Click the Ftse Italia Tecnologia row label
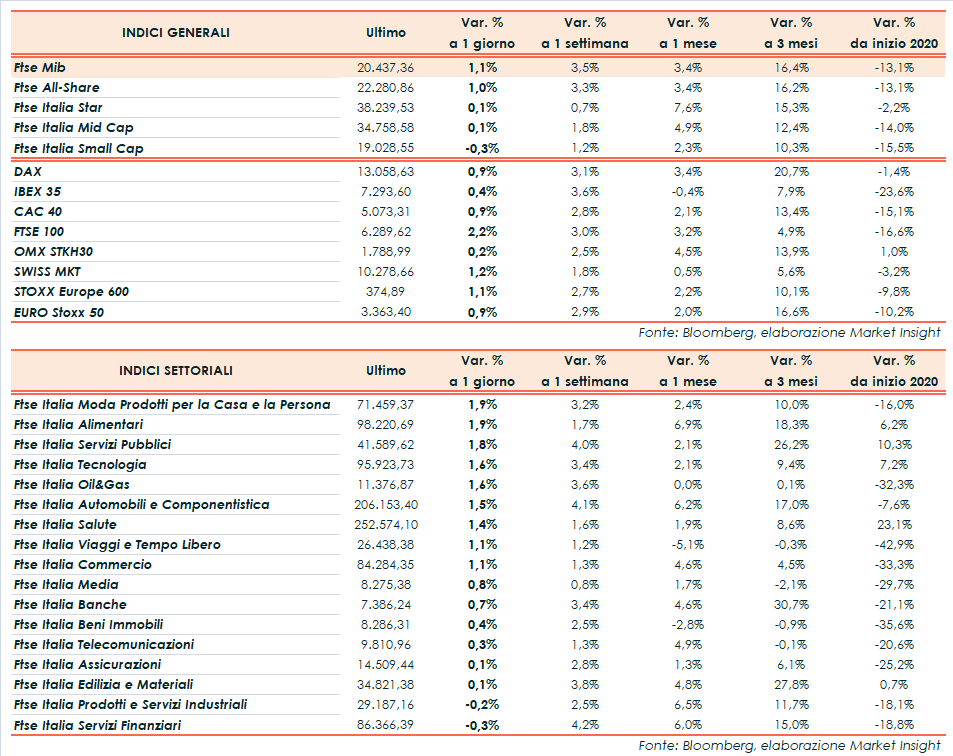The width and height of the screenshot is (953, 756). click(x=81, y=465)
